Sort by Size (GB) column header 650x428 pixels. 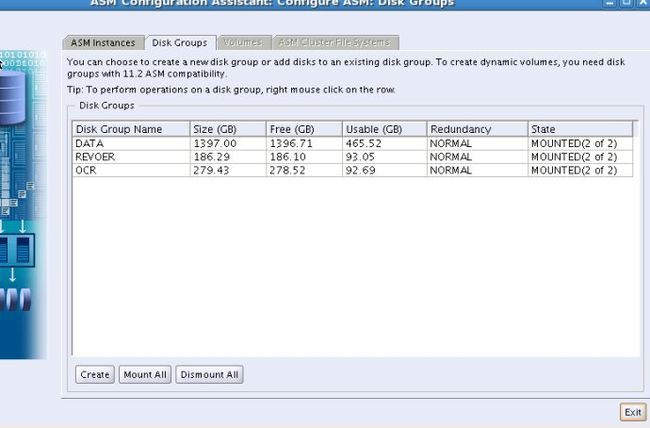[x=228, y=129]
